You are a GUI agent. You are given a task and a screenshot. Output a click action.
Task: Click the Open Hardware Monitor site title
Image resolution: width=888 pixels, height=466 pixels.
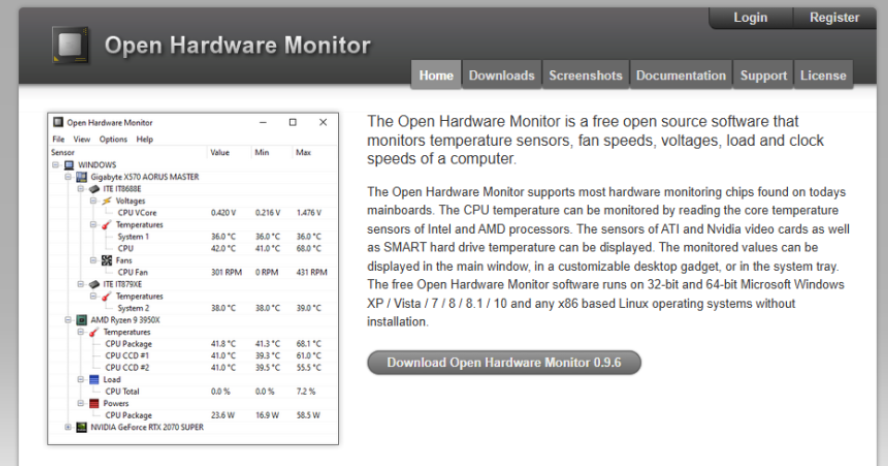tap(237, 45)
